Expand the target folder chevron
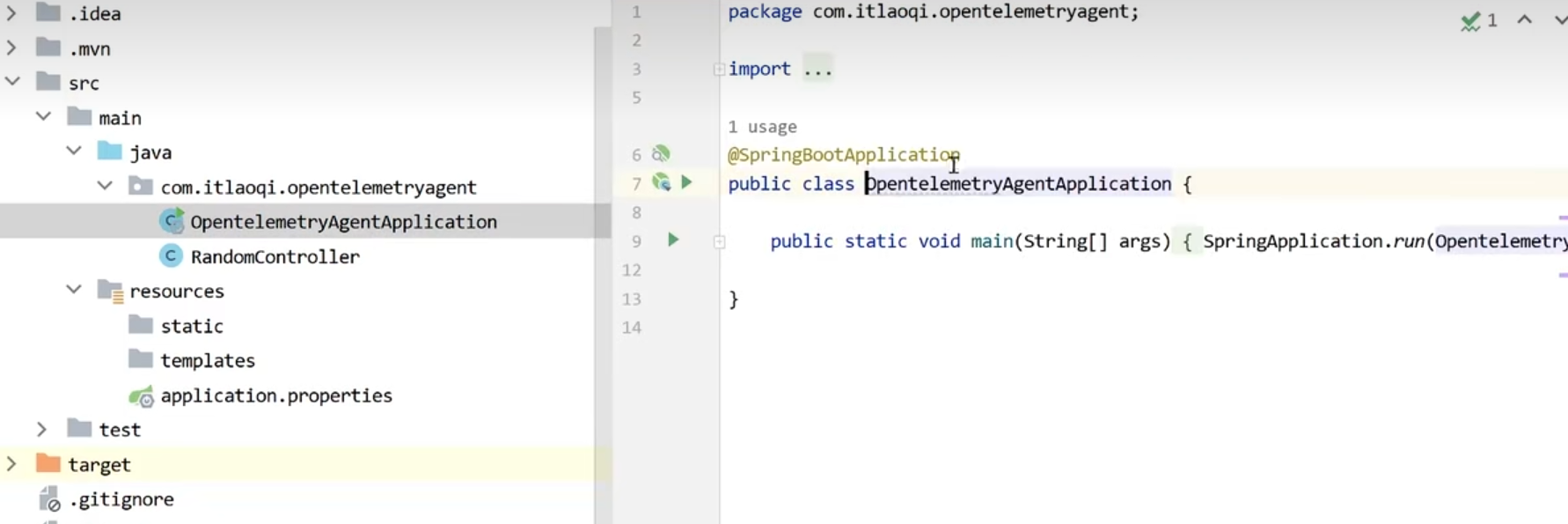The image size is (1568, 524). click(11, 463)
